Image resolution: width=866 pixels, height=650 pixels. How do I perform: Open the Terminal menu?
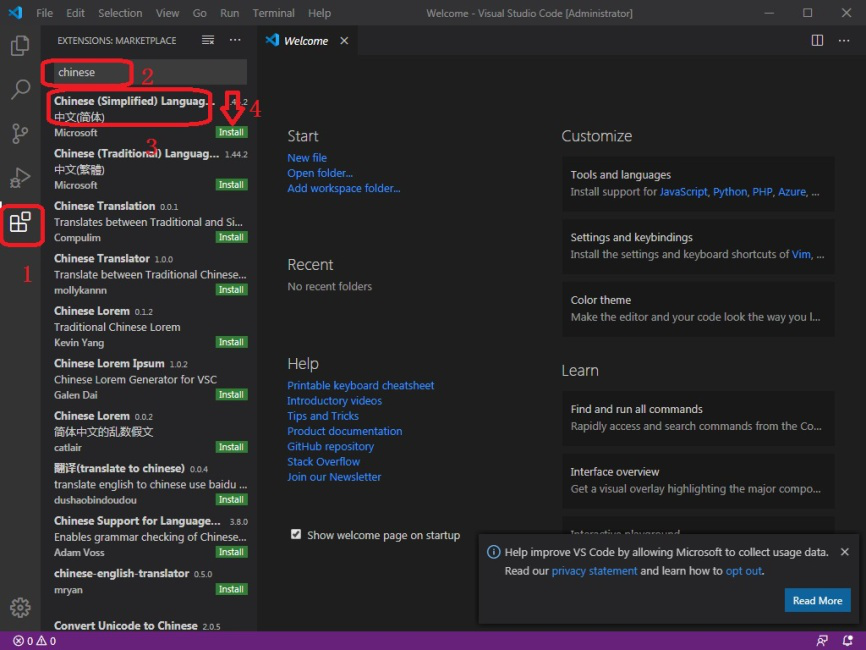(x=273, y=13)
